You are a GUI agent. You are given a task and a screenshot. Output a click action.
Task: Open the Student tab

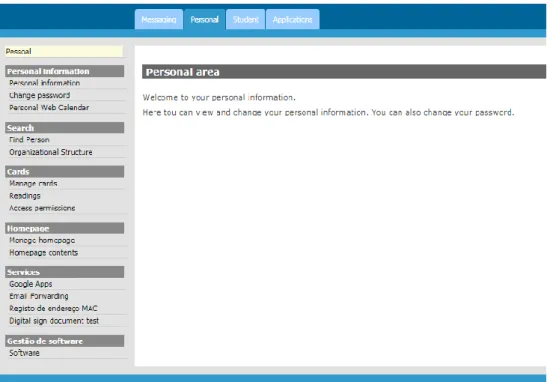(245, 19)
